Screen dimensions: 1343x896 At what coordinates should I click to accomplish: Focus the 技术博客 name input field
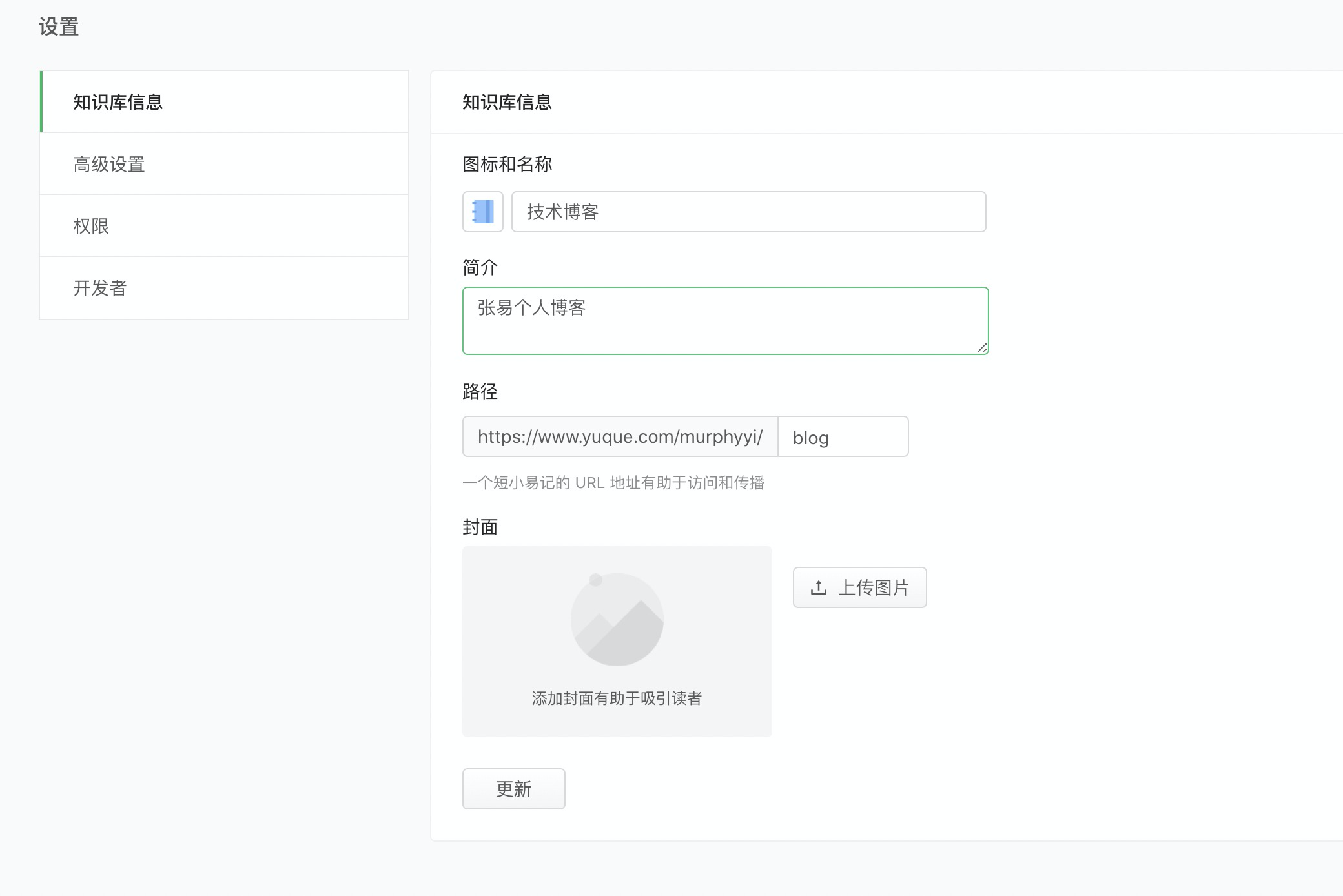[x=749, y=212]
